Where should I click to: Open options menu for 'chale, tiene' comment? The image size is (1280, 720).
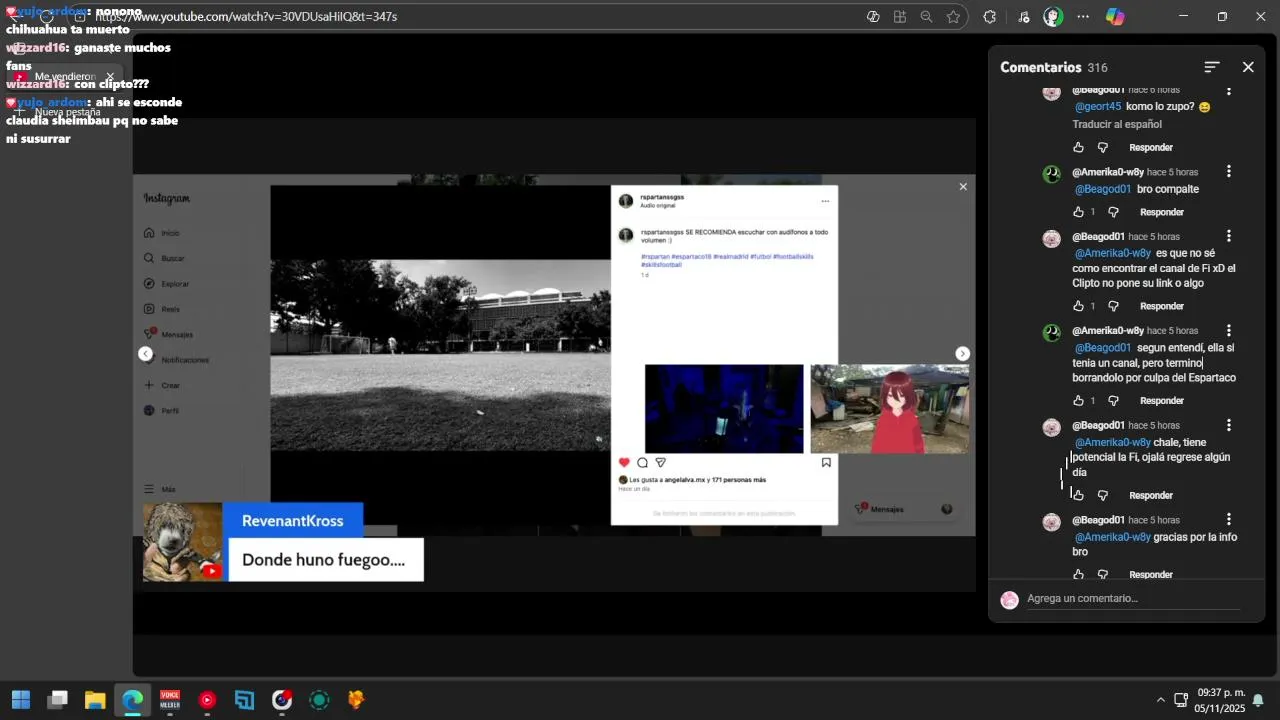[x=1229, y=426]
